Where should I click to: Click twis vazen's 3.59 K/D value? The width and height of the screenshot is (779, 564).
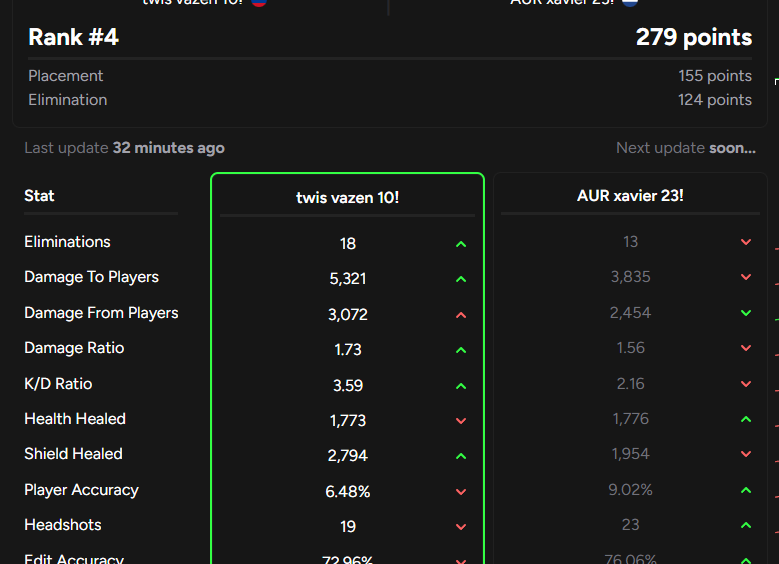(347, 386)
